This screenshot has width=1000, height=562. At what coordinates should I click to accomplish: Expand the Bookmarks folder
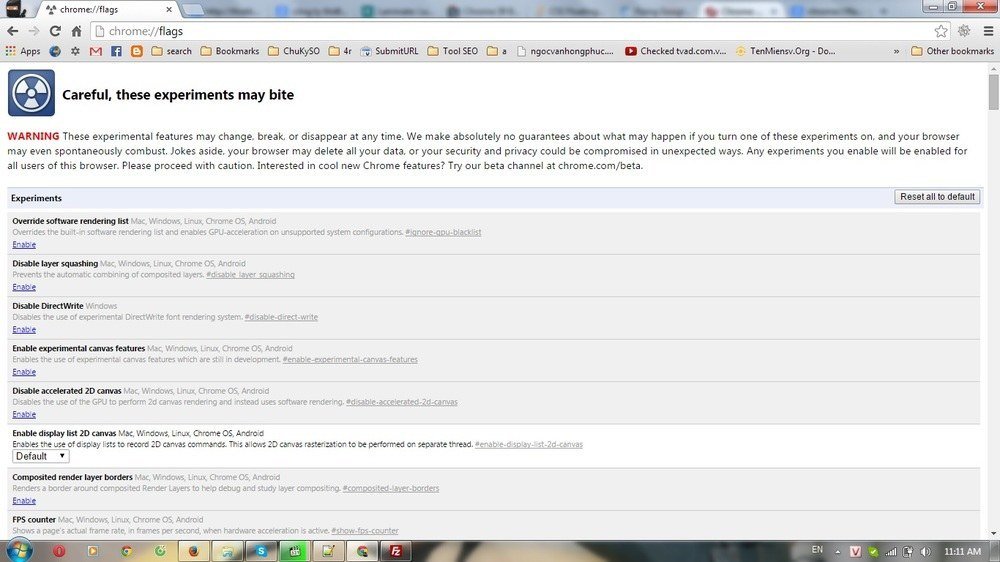pos(230,51)
